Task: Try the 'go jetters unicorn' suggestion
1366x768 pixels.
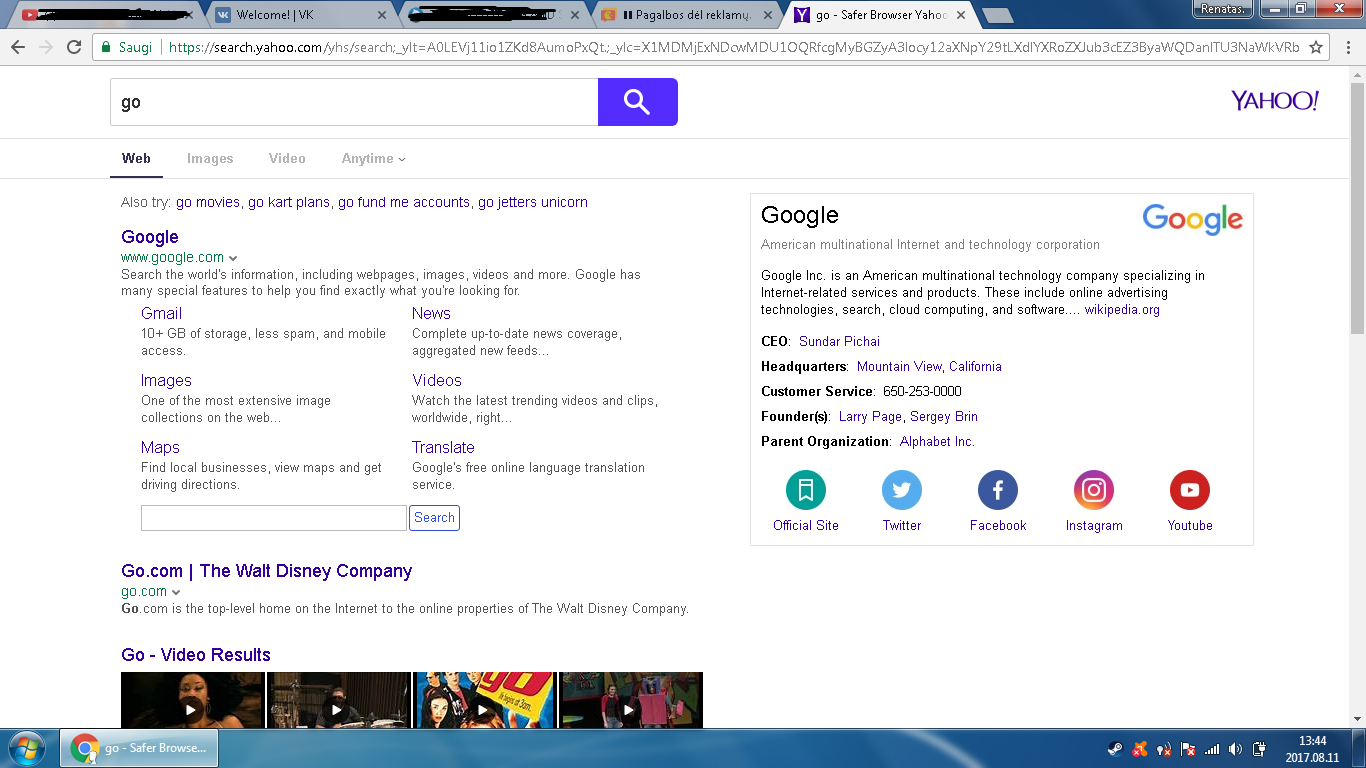Action: [533, 202]
